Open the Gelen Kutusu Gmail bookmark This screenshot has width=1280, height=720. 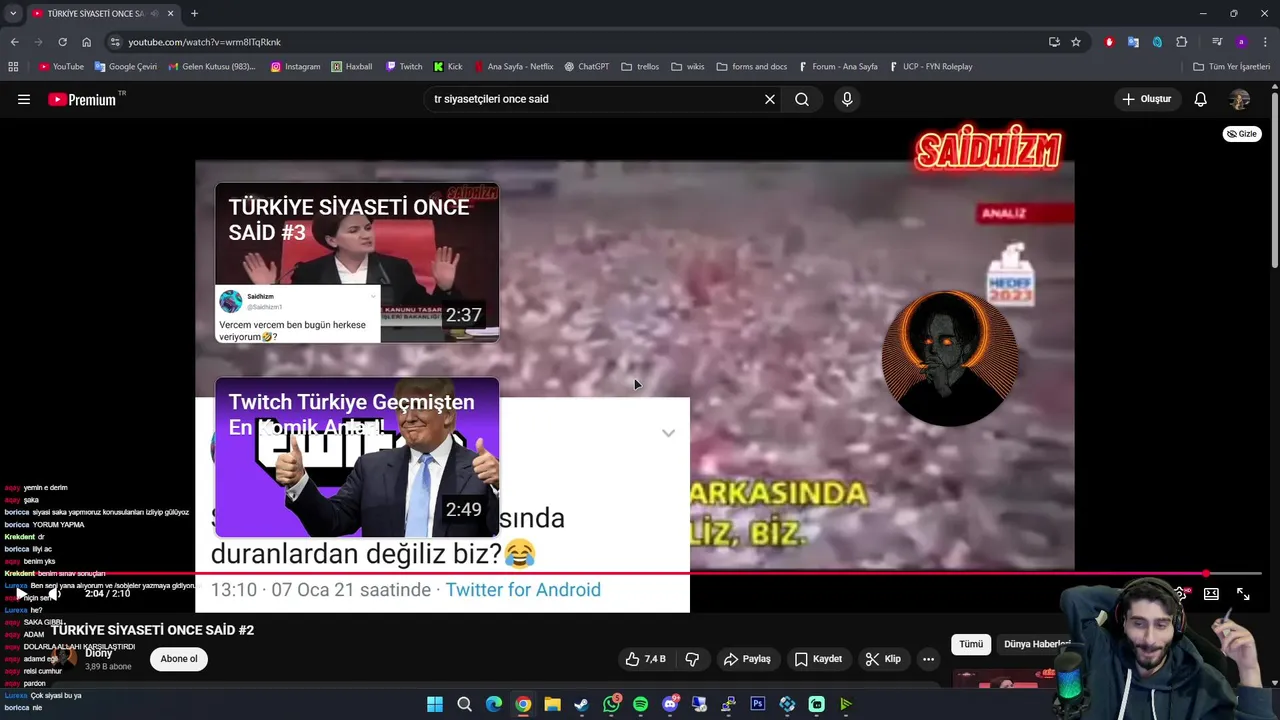pos(212,67)
